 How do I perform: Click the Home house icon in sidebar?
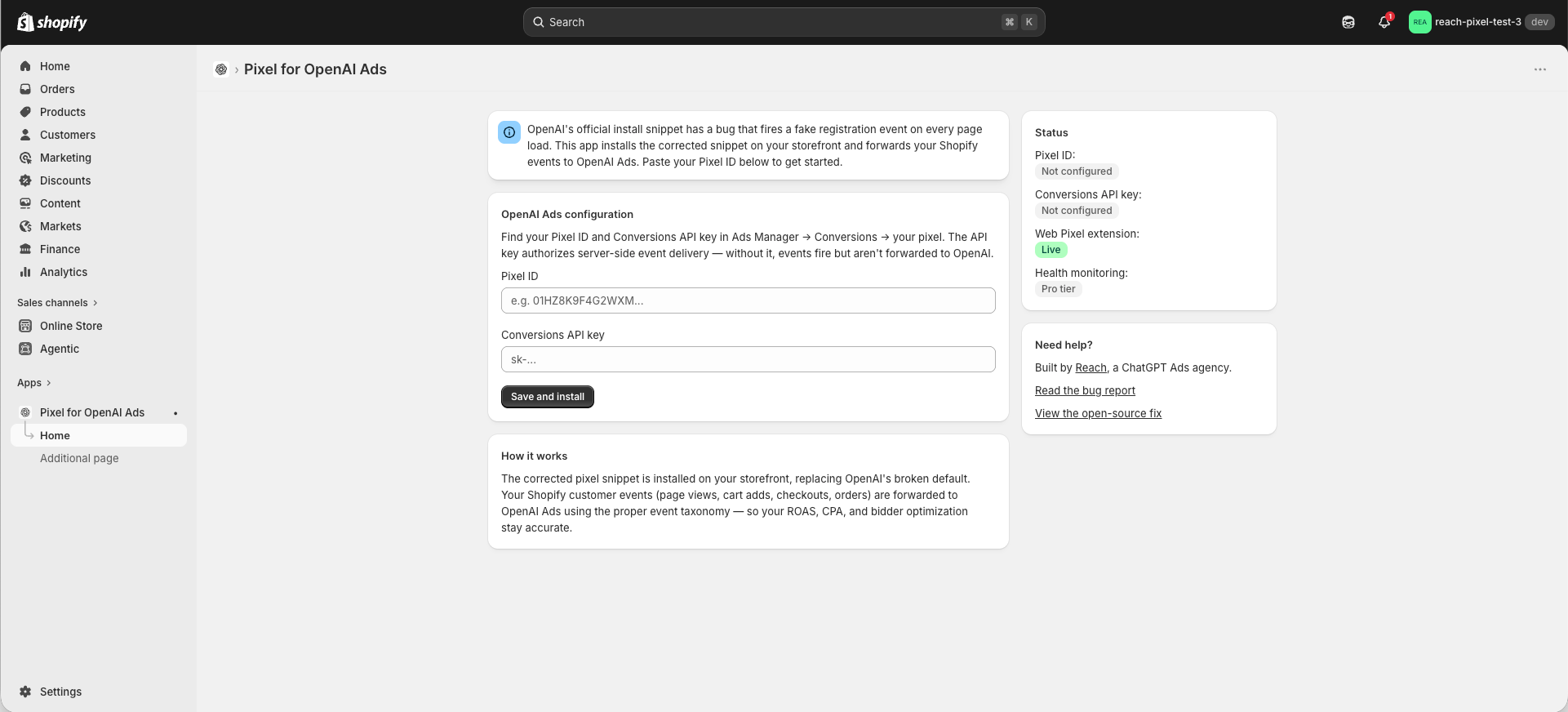pyautogui.click(x=25, y=66)
